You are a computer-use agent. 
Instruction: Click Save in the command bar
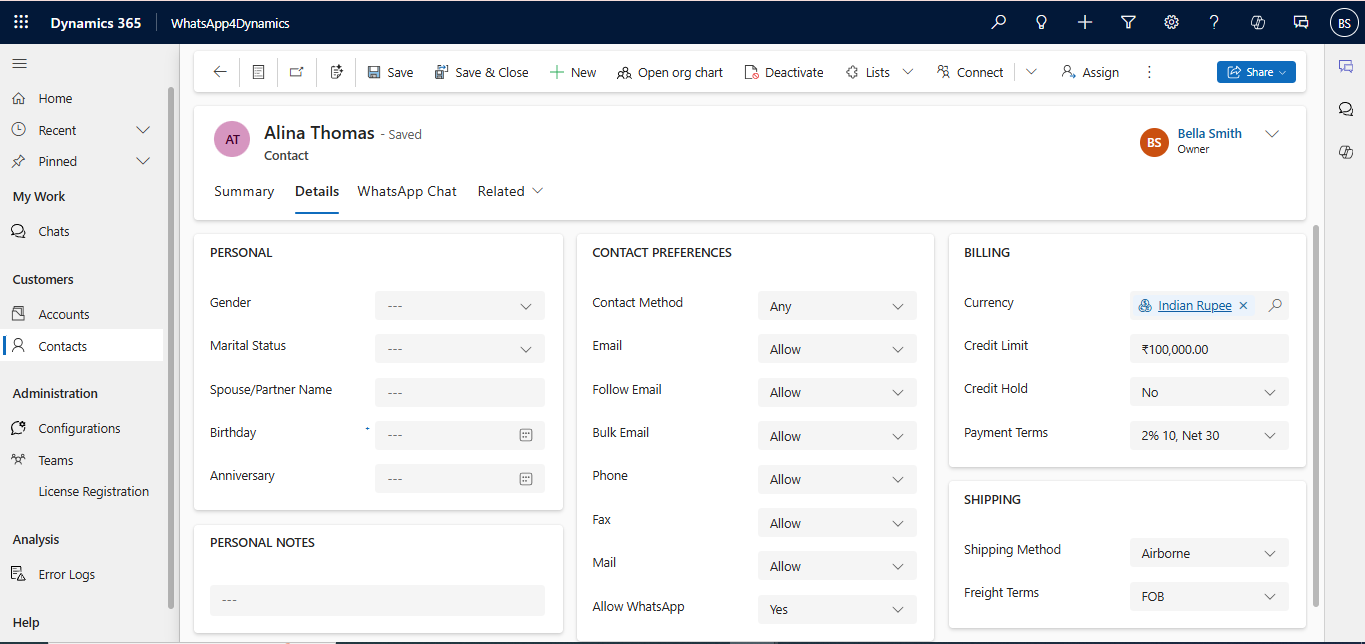point(390,72)
